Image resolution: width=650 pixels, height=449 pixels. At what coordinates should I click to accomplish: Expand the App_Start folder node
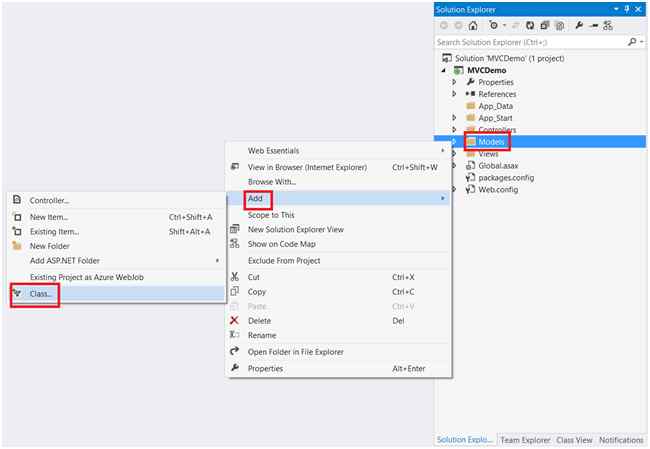pyautogui.click(x=454, y=118)
